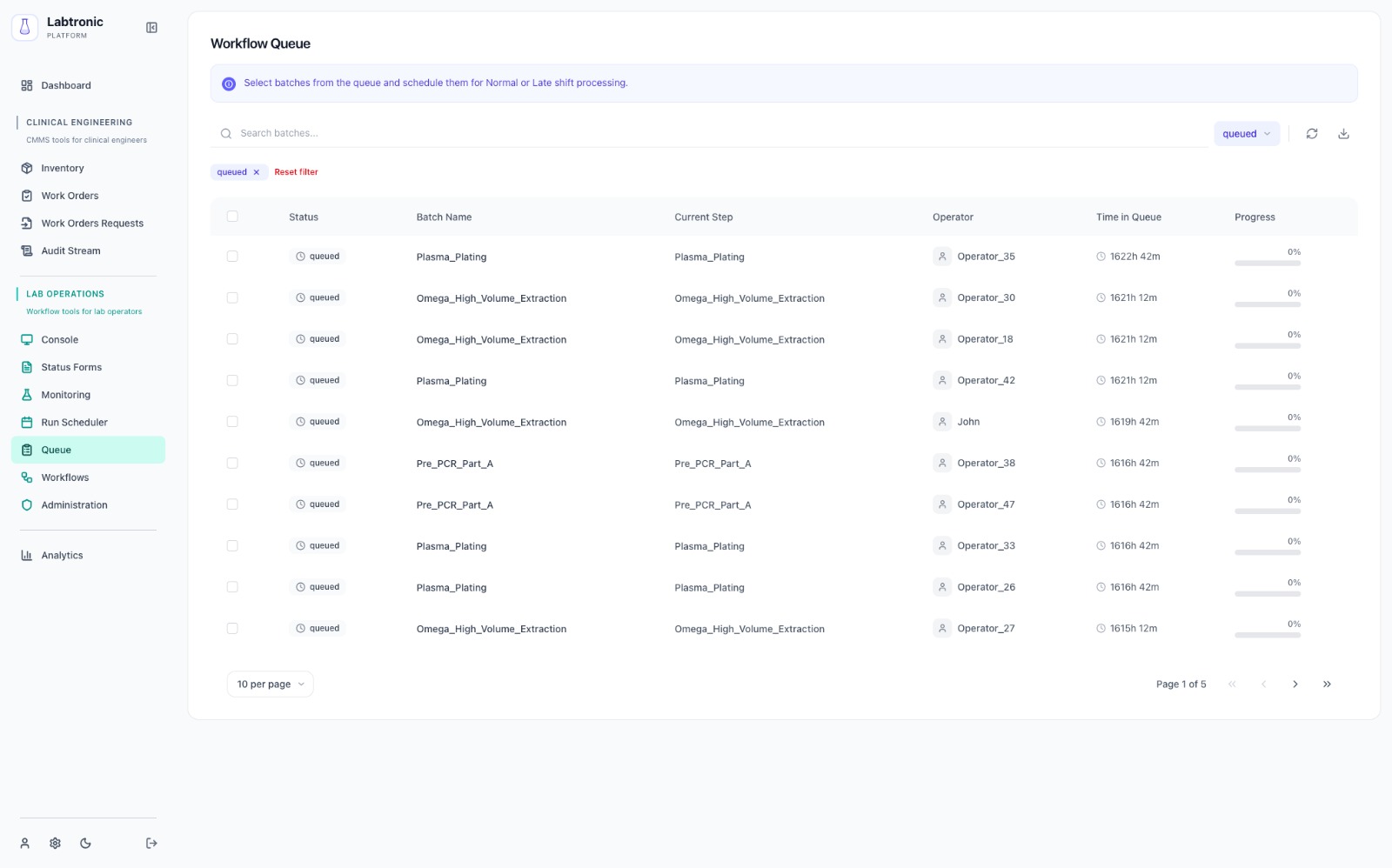Collapse the sidebar with the panel icon
The image size is (1392, 868).
(151, 27)
